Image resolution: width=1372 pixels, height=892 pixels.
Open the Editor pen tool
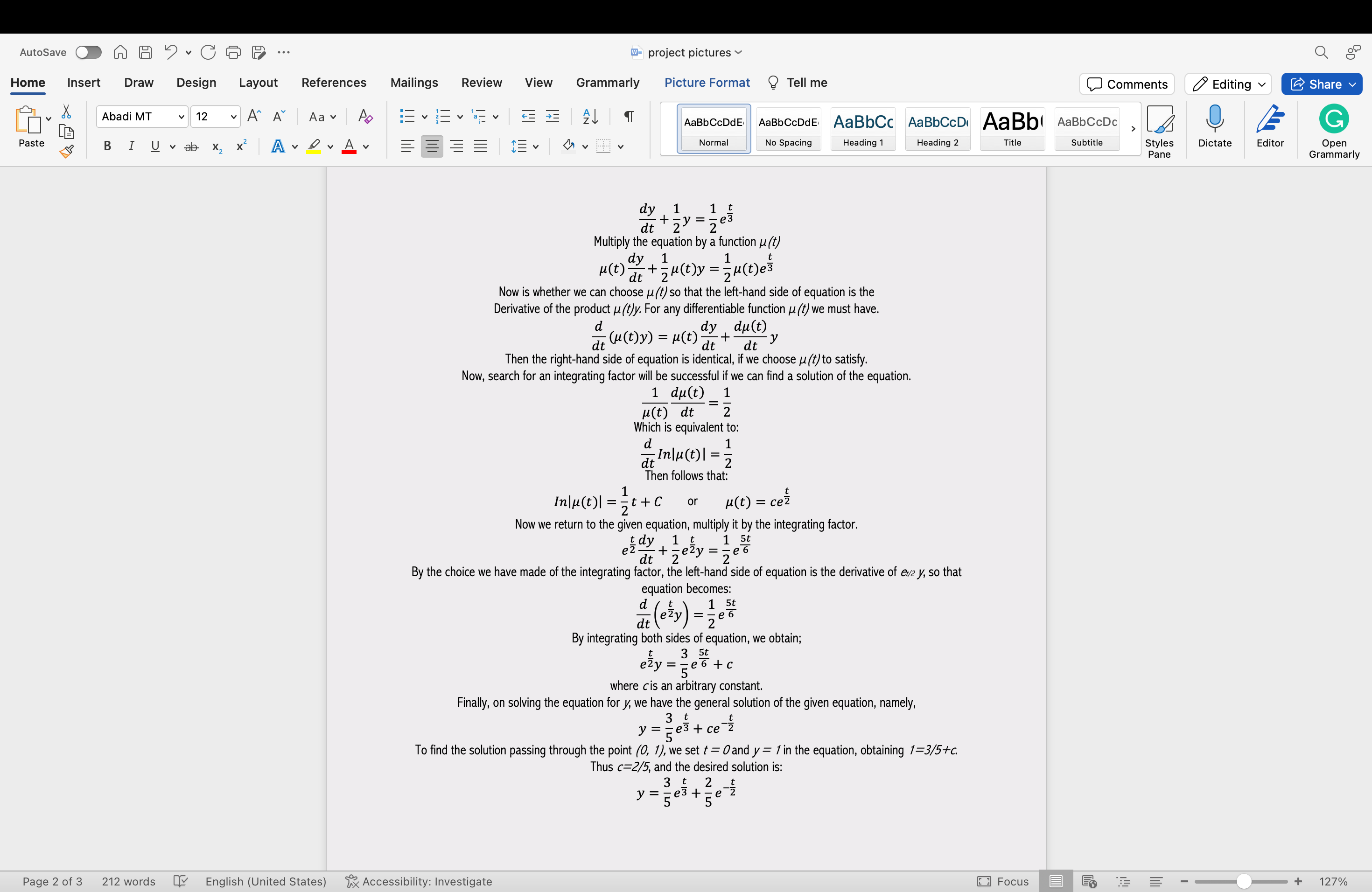click(x=1269, y=127)
